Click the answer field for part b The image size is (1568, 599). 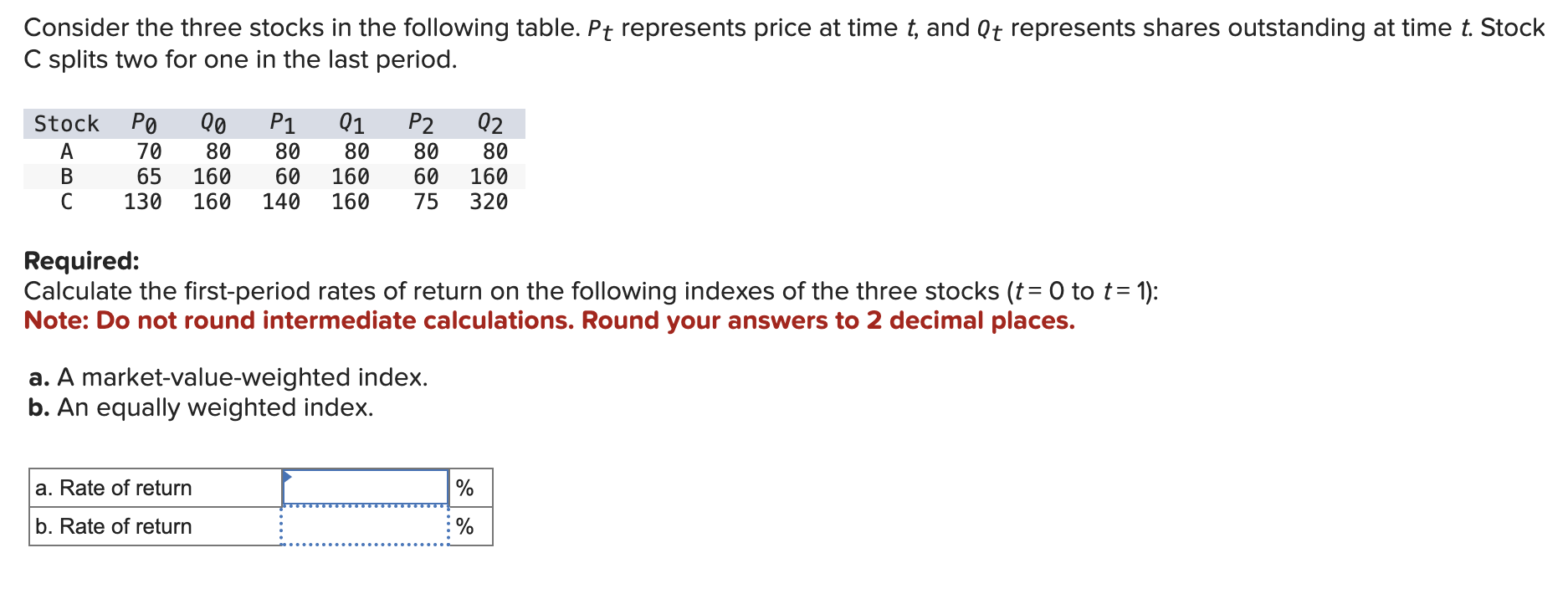(366, 525)
